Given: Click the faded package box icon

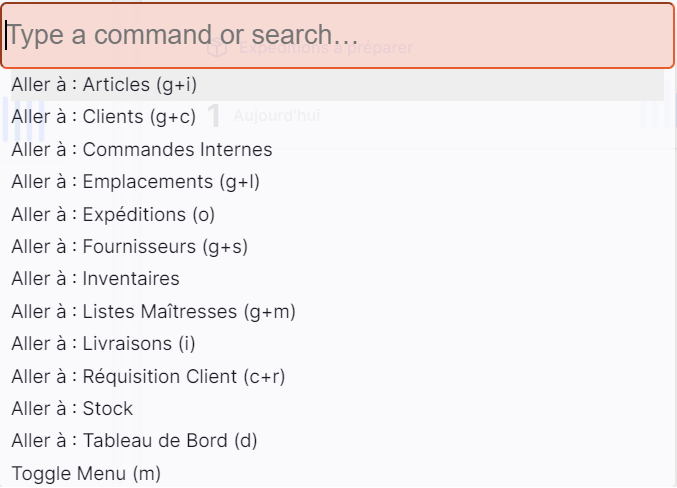Looking at the screenshot, I should point(217,48).
